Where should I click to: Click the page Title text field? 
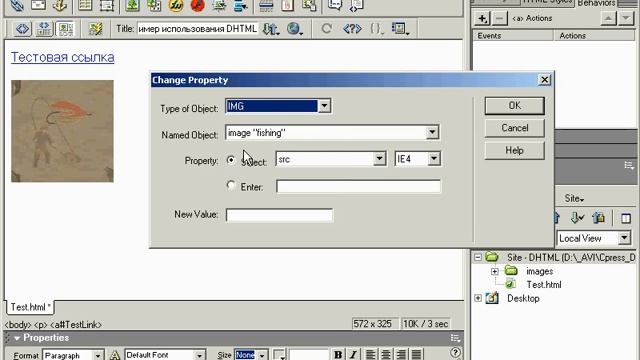click(x=198, y=29)
